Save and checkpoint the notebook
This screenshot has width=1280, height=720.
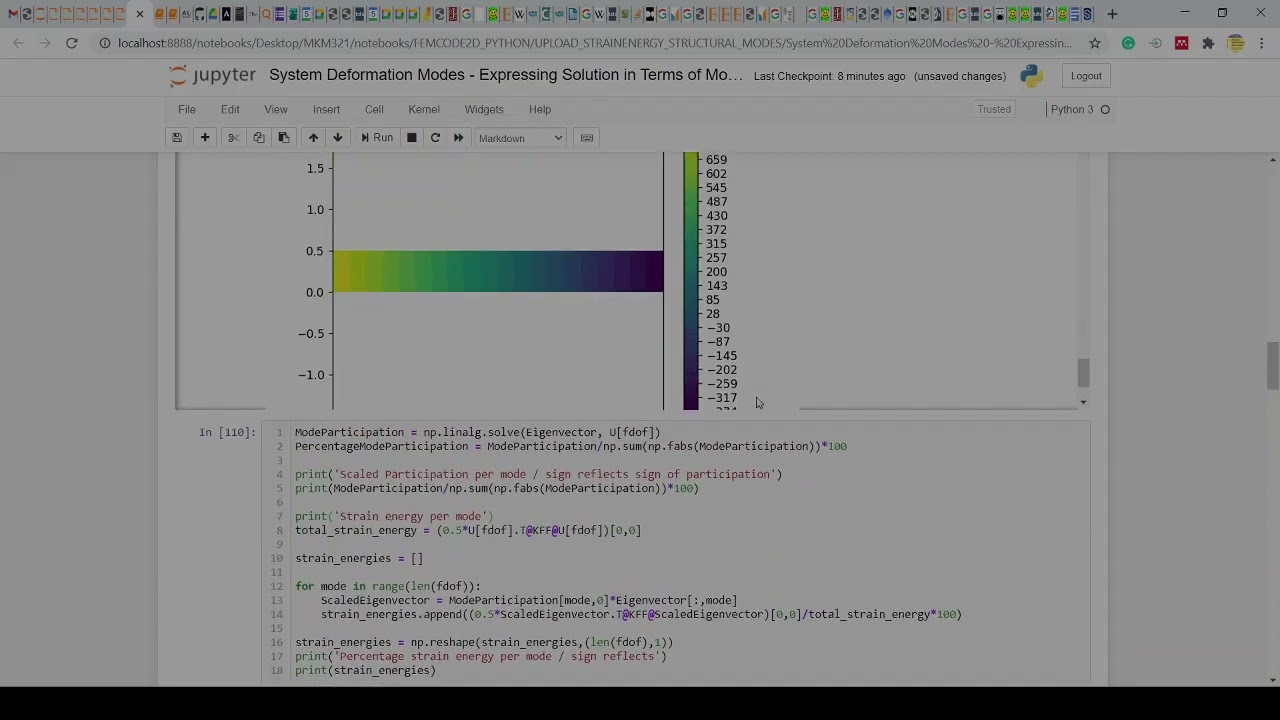coord(177,138)
